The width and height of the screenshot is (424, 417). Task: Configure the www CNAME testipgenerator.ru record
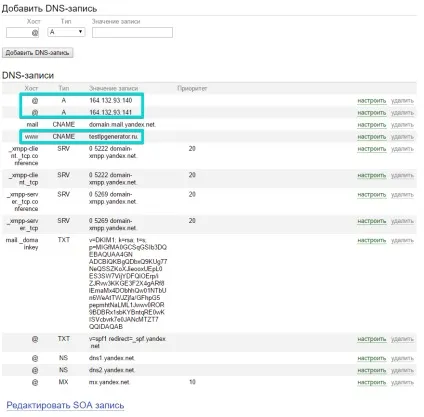coord(372,137)
